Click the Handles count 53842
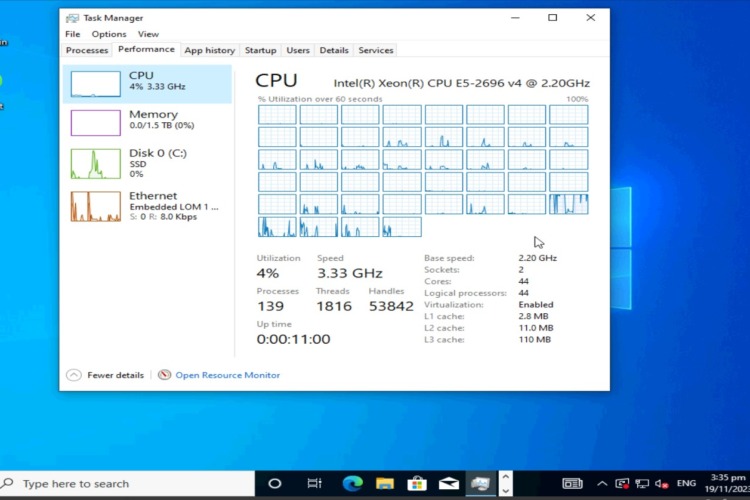 pyautogui.click(x=391, y=306)
